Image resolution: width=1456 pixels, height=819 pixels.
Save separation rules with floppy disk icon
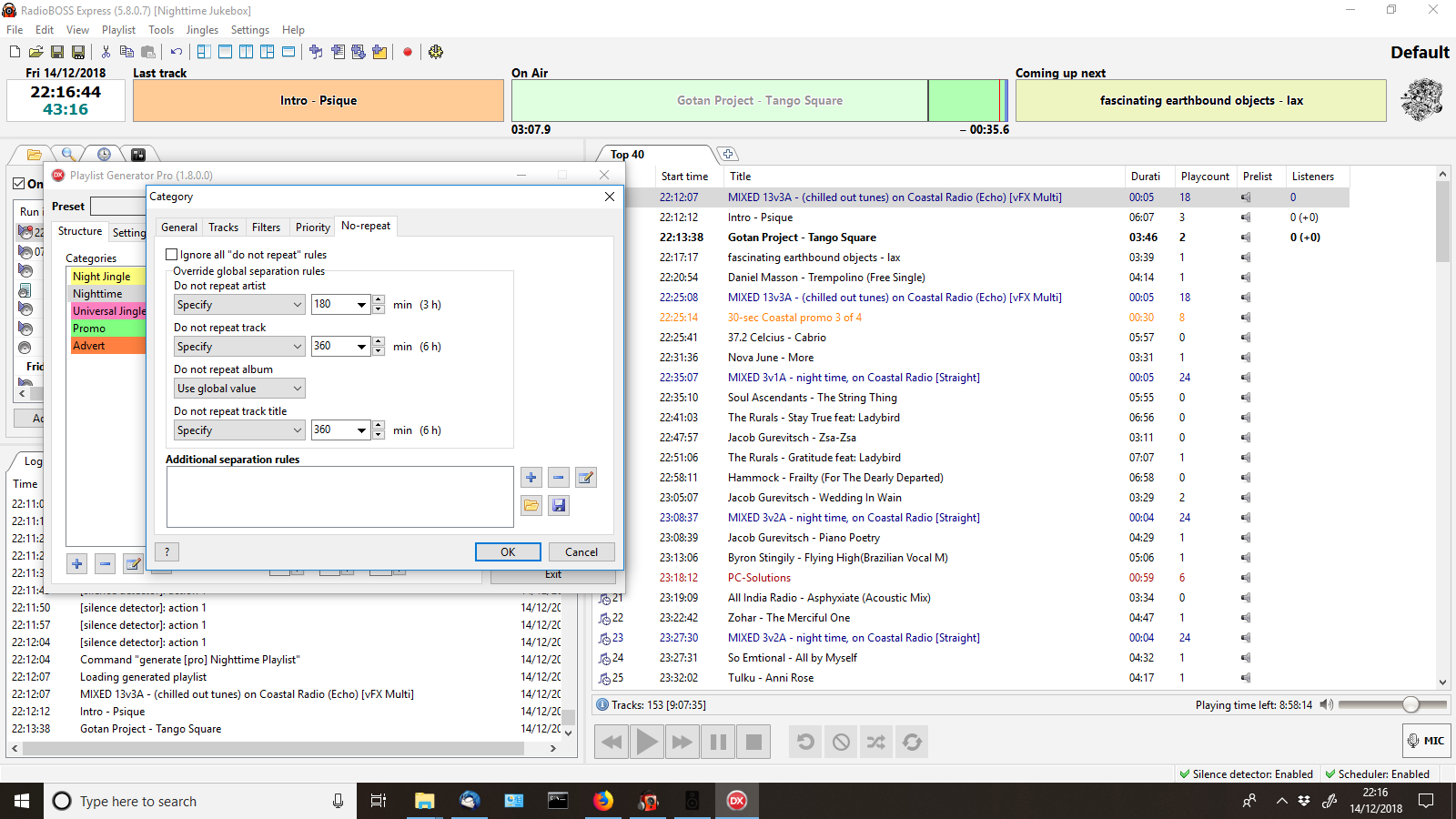coord(559,505)
